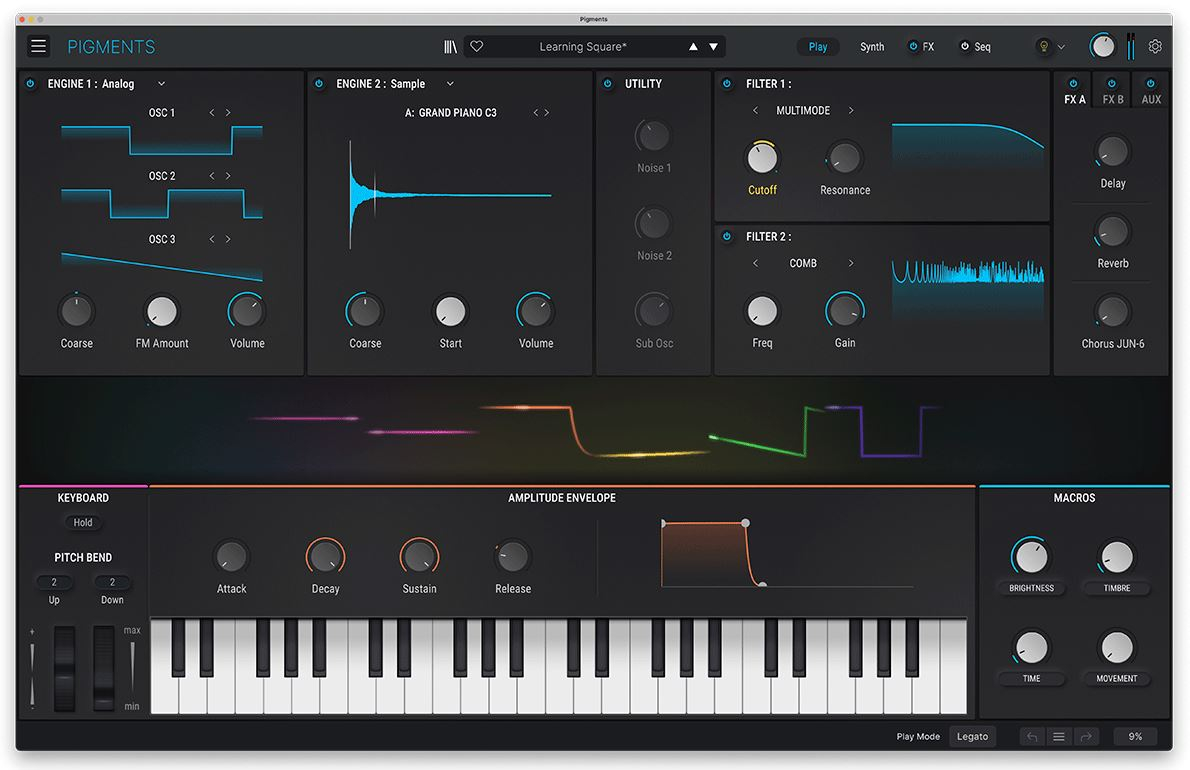Switch to the FX view tab
Screen dimensions: 1190x770
(x=928, y=46)
